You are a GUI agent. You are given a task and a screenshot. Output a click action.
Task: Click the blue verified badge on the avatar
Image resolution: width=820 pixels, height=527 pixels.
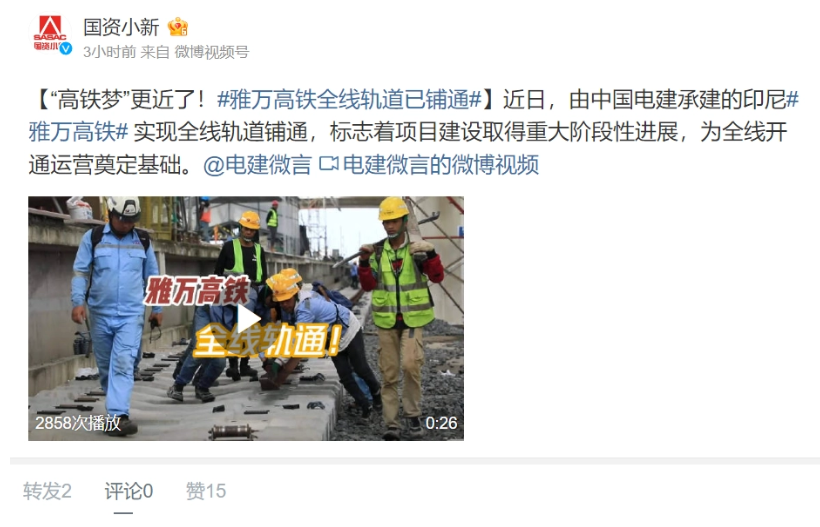[x=66, y=49]
